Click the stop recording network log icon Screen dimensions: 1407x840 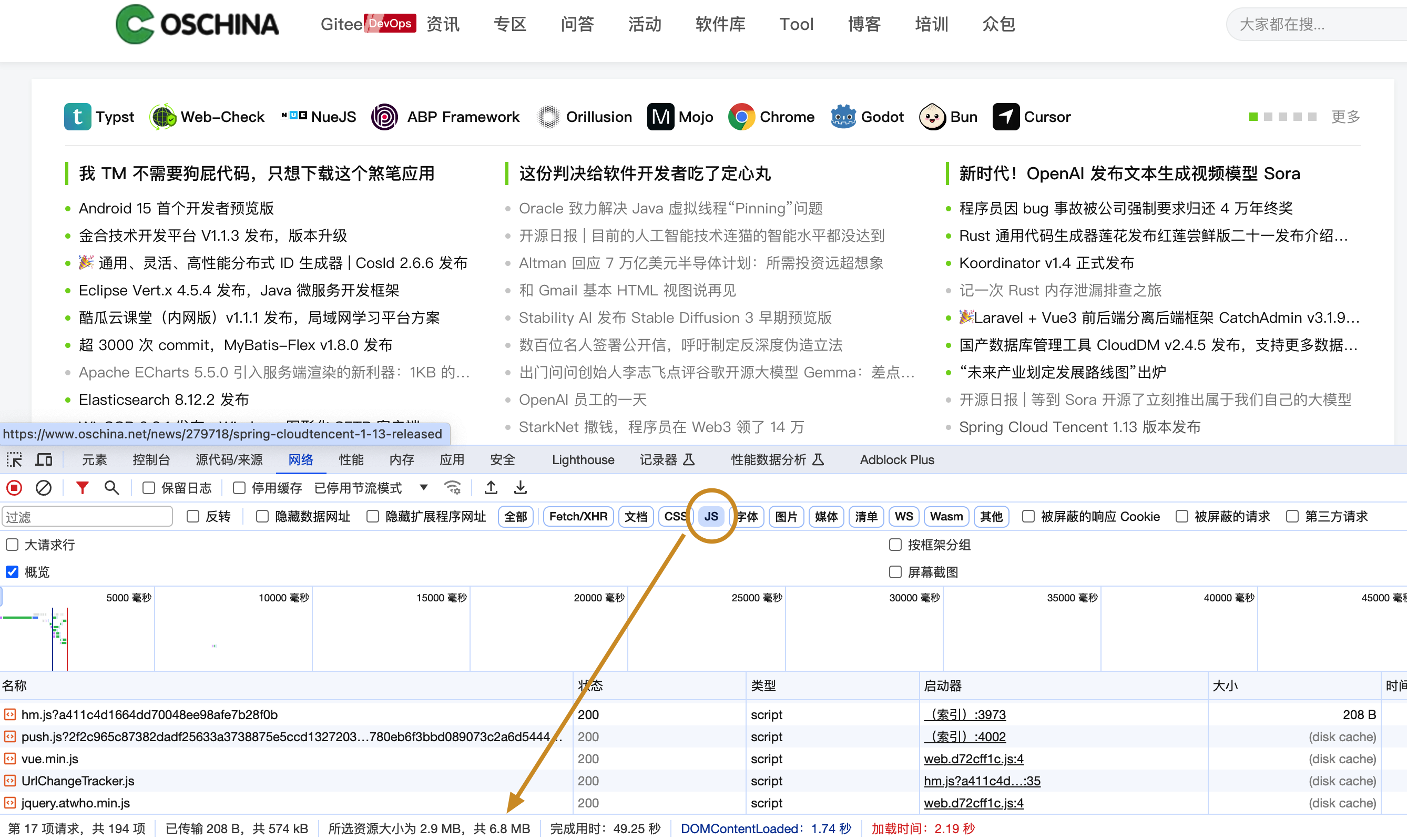tap(14, 487)
